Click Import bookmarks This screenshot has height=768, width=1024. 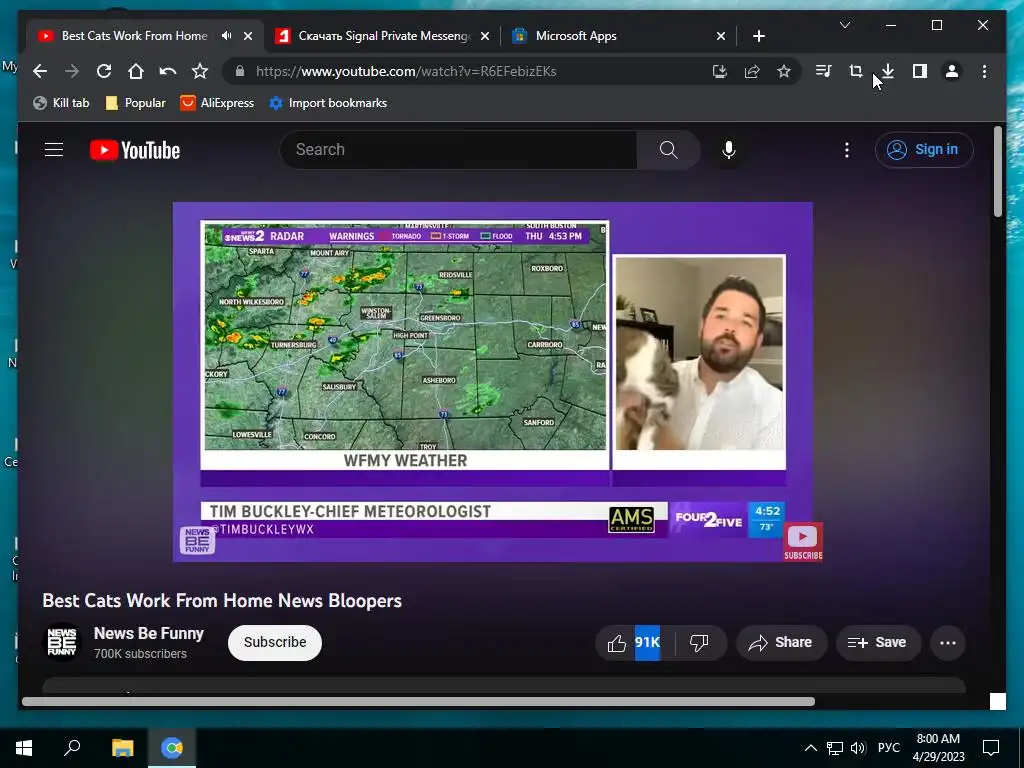pos(328,103)
